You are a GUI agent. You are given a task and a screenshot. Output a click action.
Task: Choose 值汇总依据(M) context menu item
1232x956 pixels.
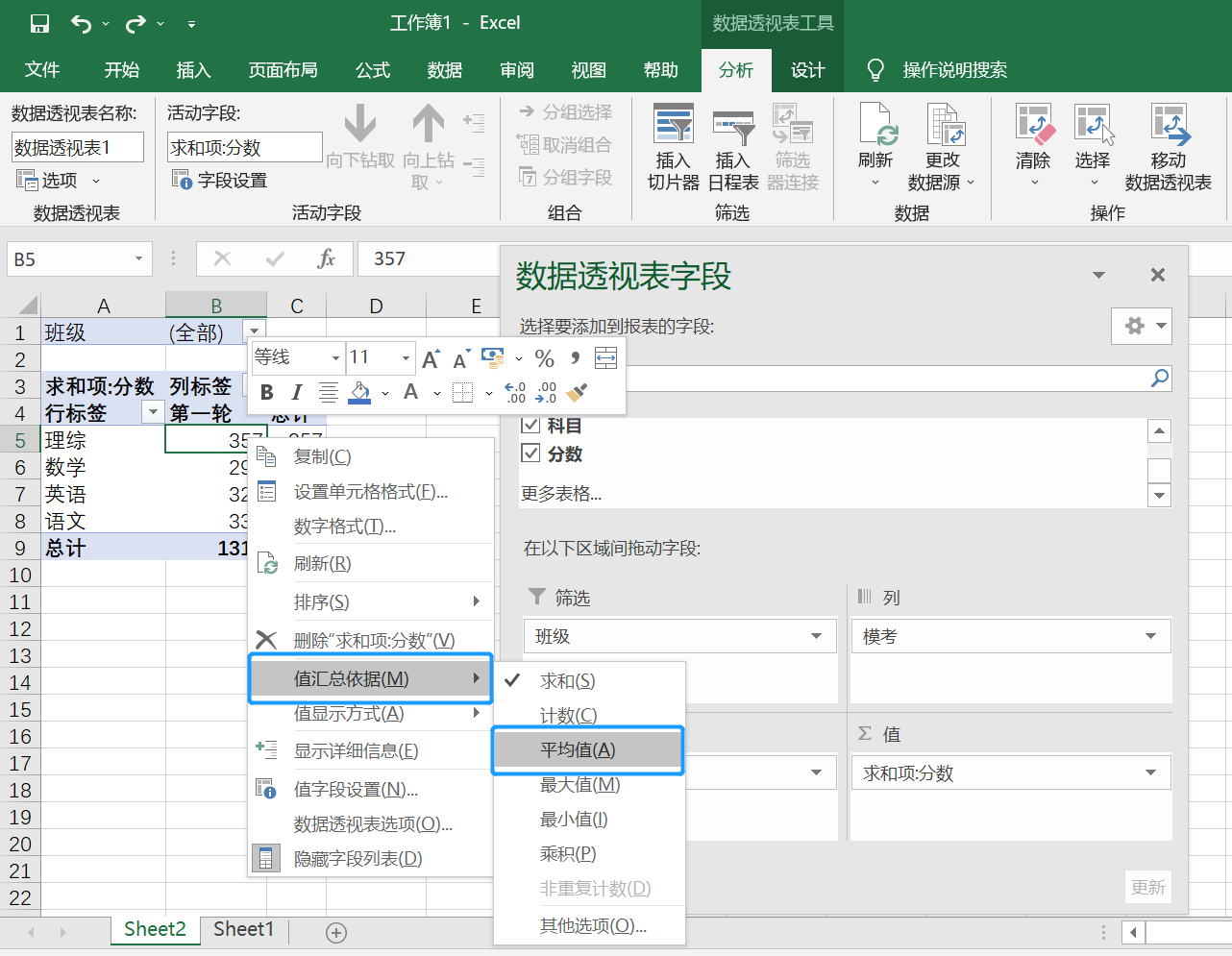[370, 678]
